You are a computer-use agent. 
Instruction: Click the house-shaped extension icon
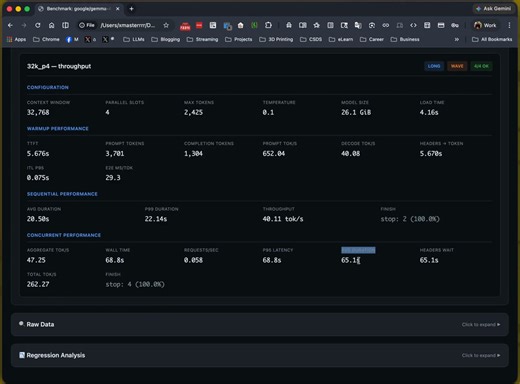tap(240, 25)
